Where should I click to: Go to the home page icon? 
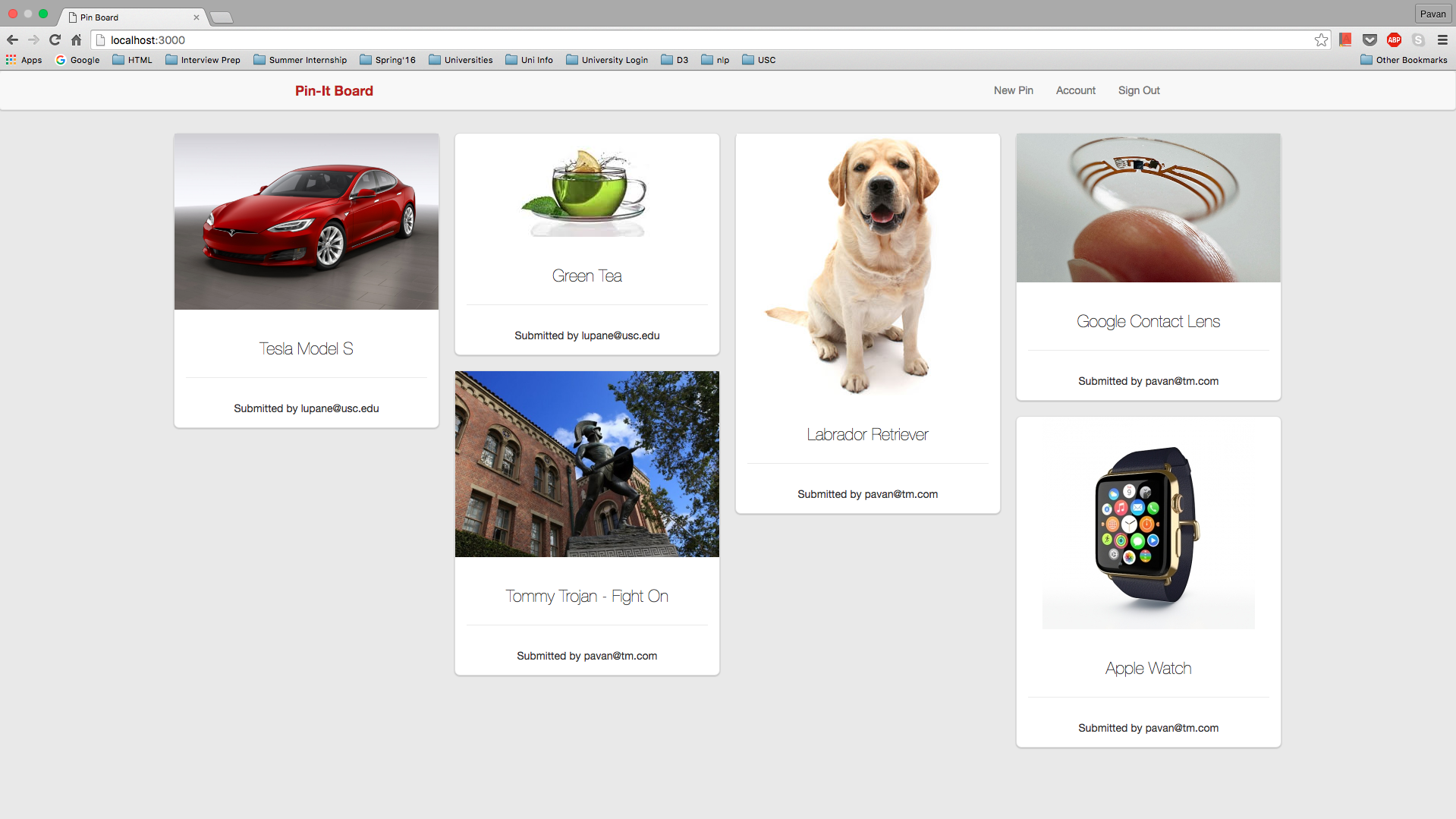pyautogui.click(x=76, y=40)
